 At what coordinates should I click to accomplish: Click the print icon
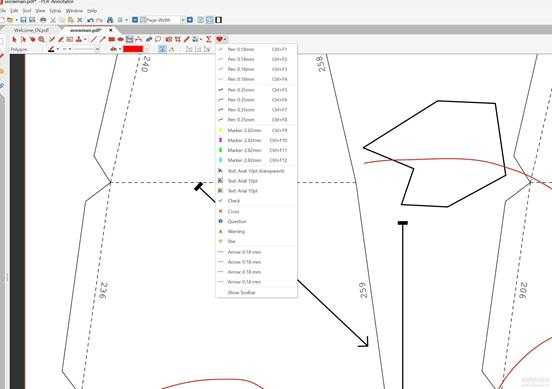(43, 20)
